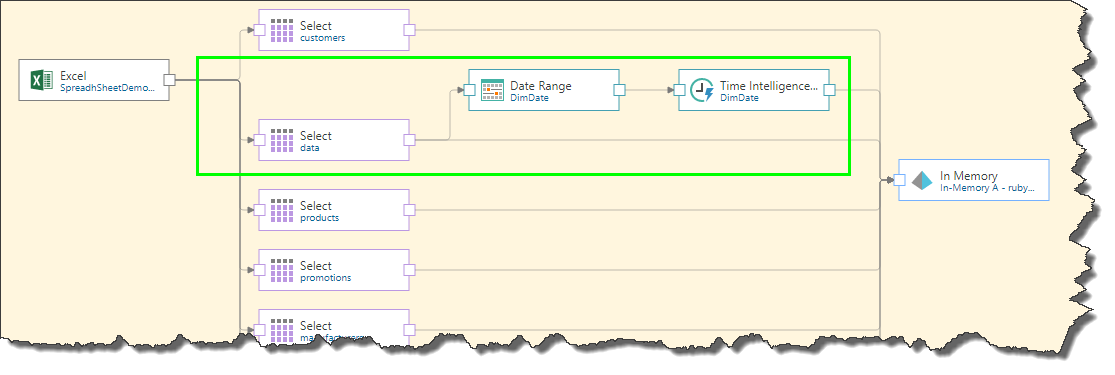Click the SpreadhSheetDemo label on Excel node
Screen dimensions: 1115x375
pos(107,88)
